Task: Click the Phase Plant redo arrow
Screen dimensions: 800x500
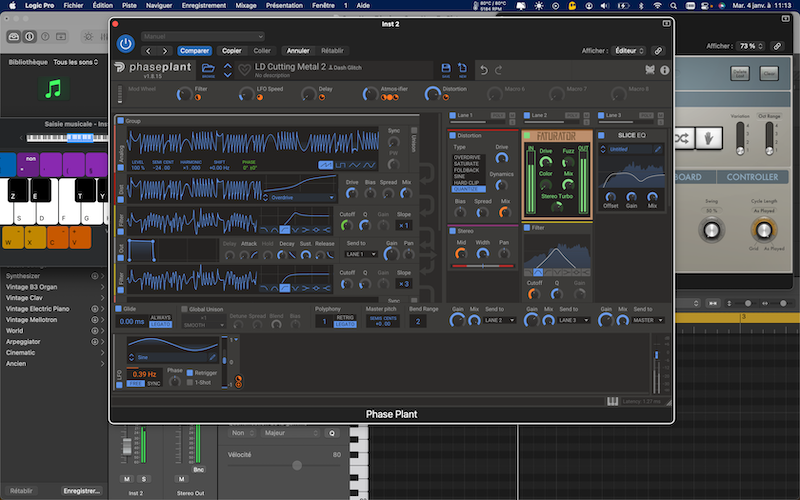Action: (x=498, y=70)
